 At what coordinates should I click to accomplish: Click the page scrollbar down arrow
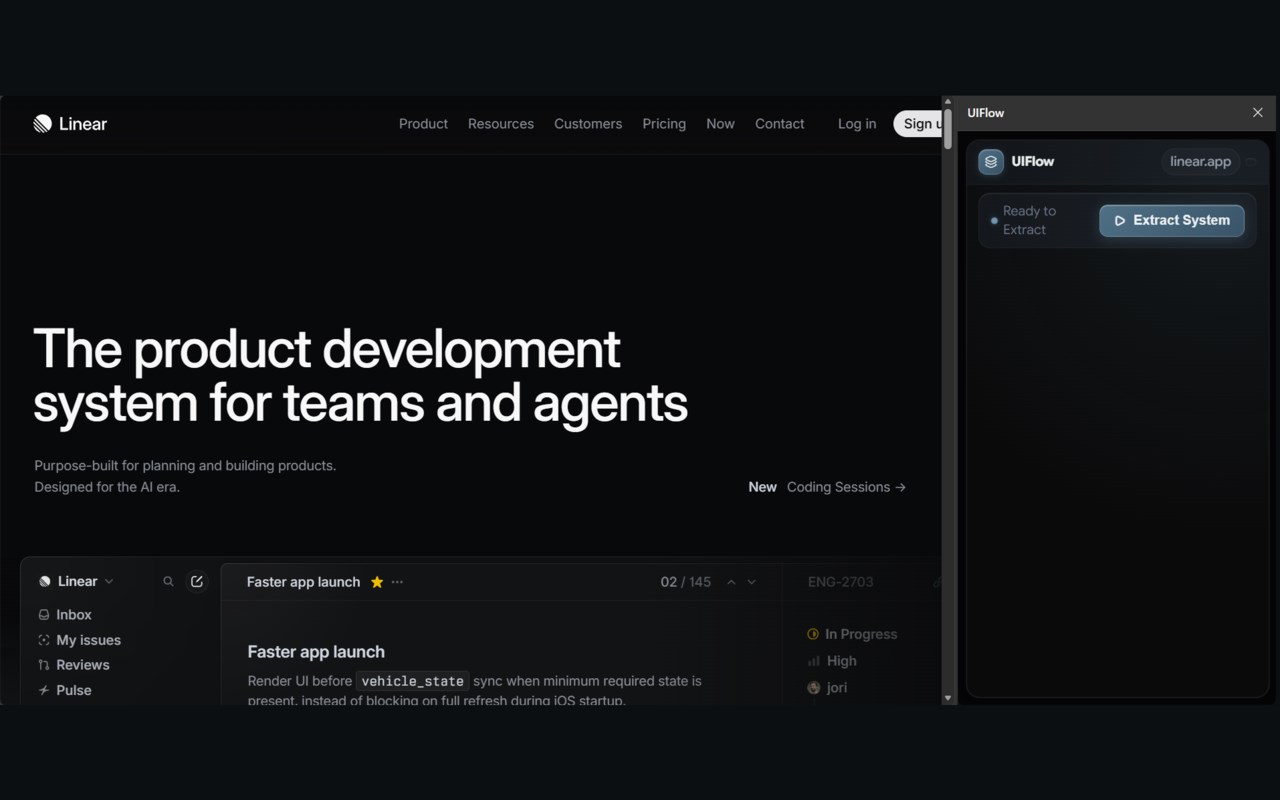[x=948, y=698]
